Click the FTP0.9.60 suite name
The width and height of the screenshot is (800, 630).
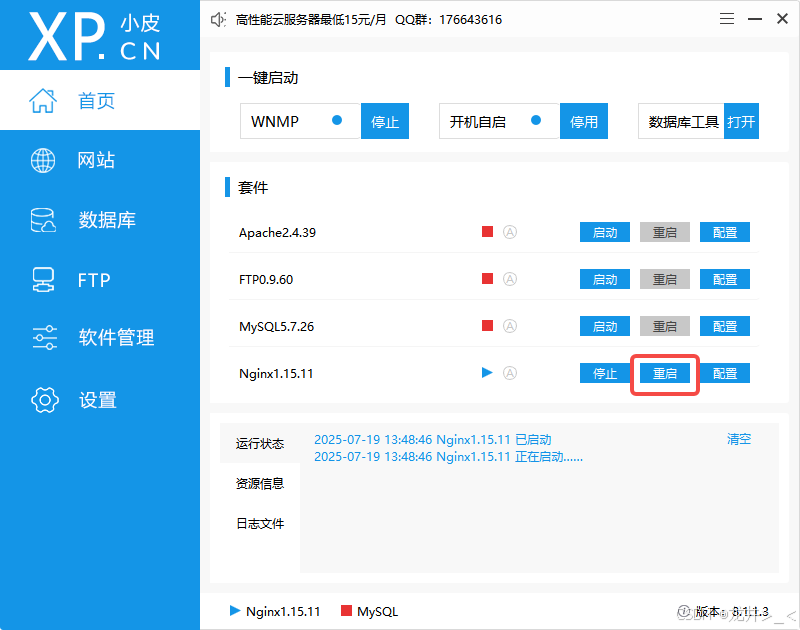click(266, 280)
